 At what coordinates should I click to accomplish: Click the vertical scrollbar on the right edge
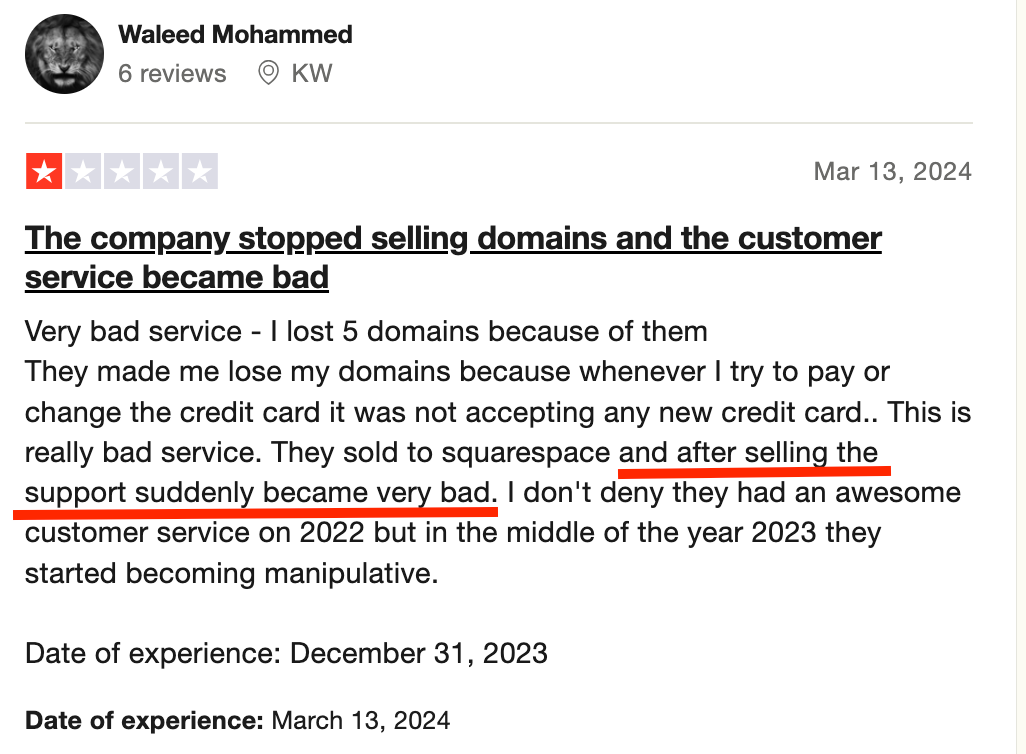(x=1020, y=377)
